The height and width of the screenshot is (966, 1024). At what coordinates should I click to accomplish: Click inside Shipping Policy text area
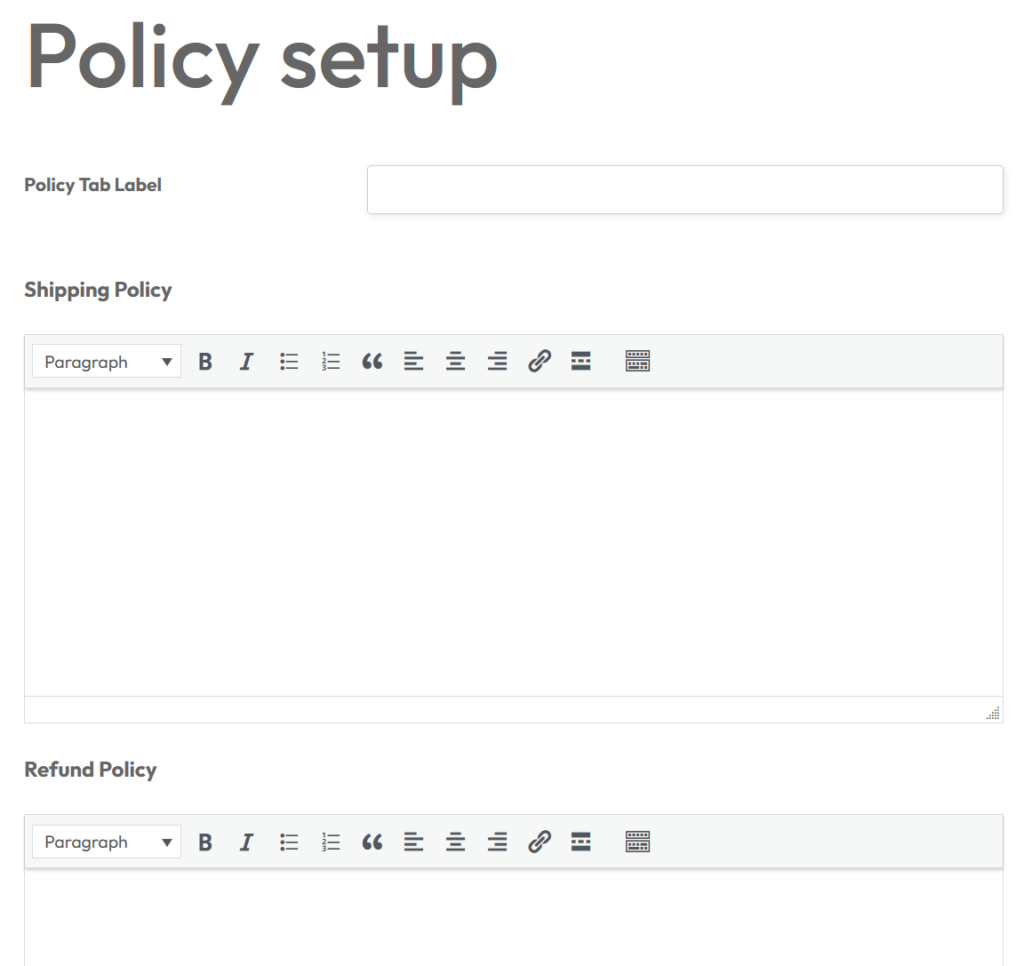[x=512, y=540]
